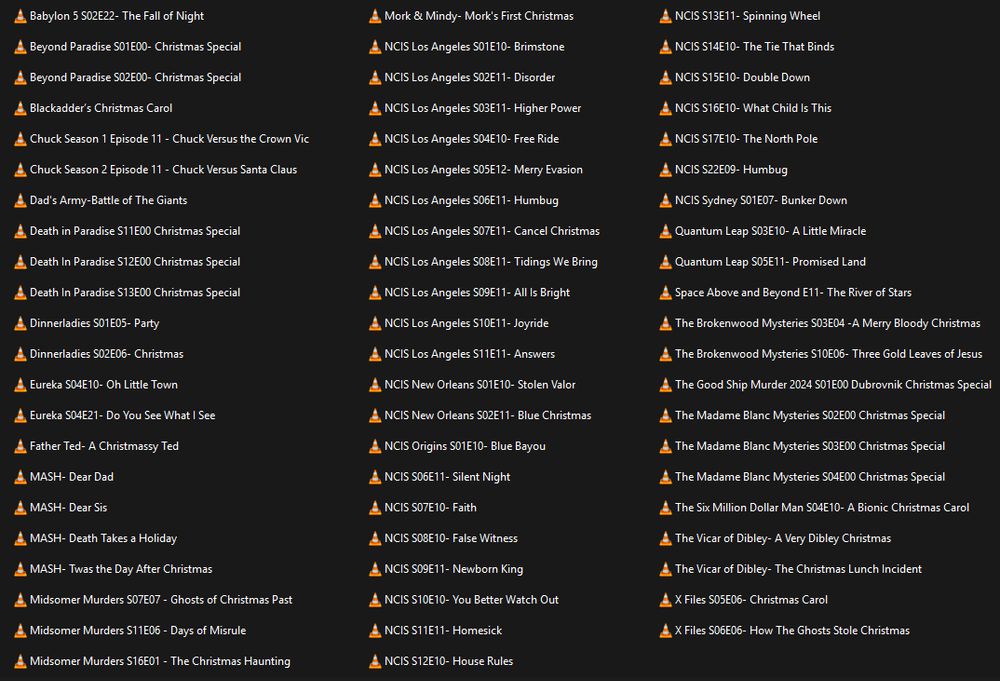1000x681 pixels.
Task: Click the cone icon next to NCIS Origins S01E10
Action: pyautogui.click(x=375, y=446)
